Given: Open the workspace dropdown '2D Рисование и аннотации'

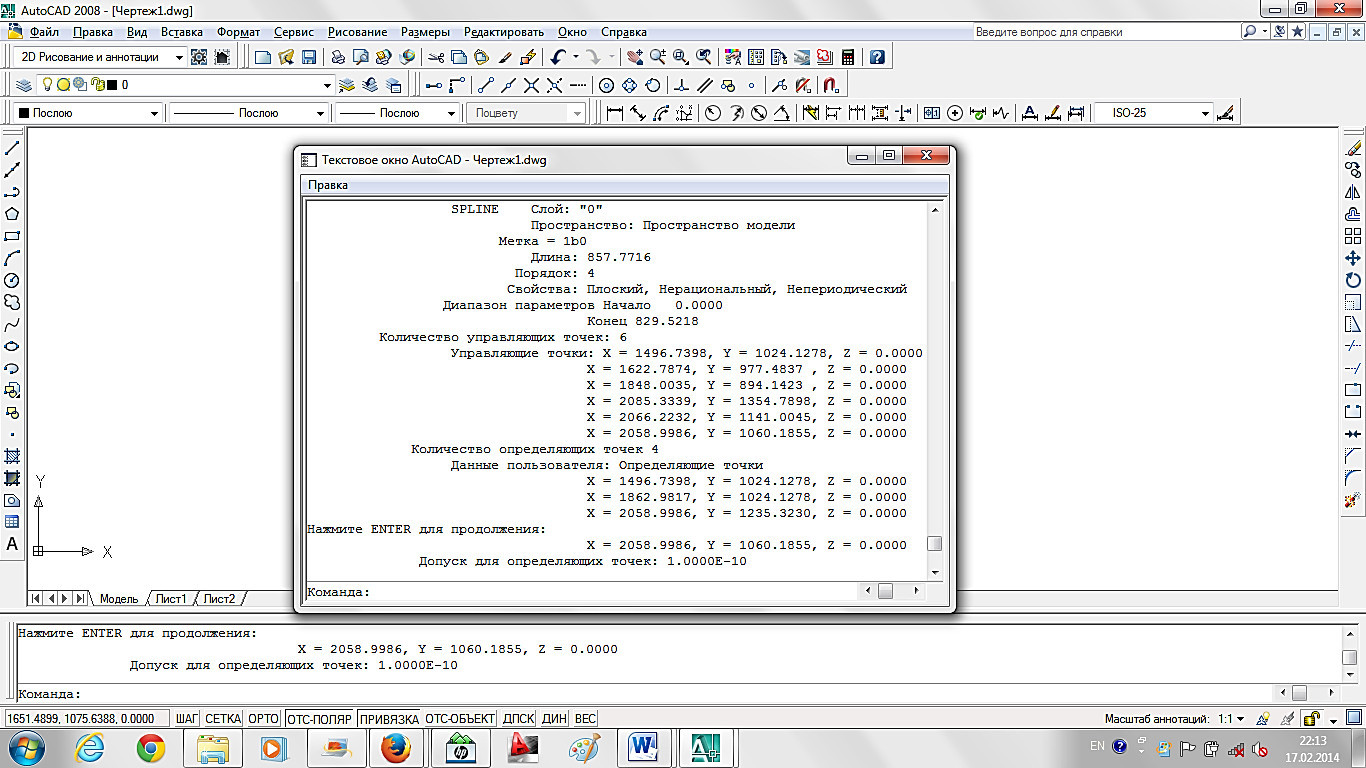Looking at the screenshot, I should 100,57.
